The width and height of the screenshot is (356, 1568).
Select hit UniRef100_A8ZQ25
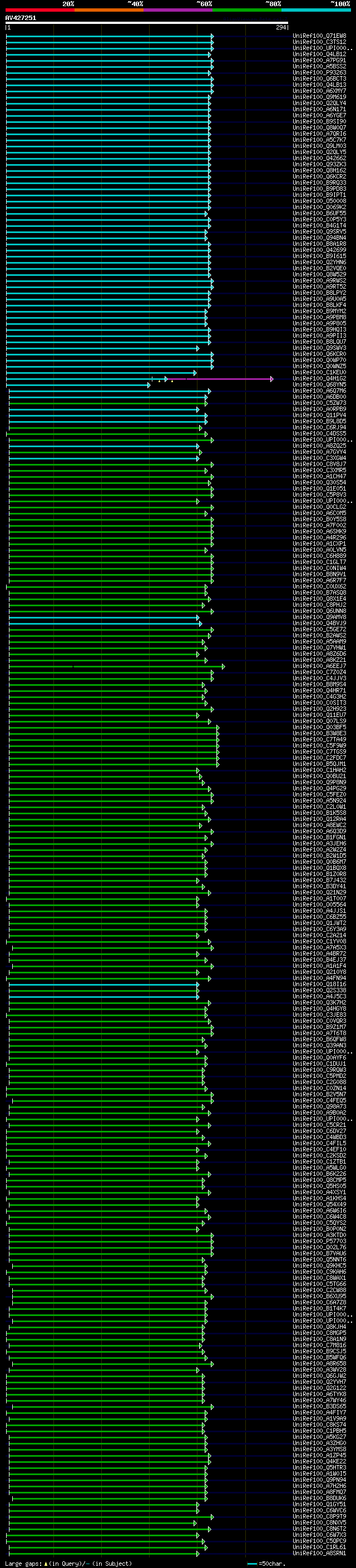point(319,446)
